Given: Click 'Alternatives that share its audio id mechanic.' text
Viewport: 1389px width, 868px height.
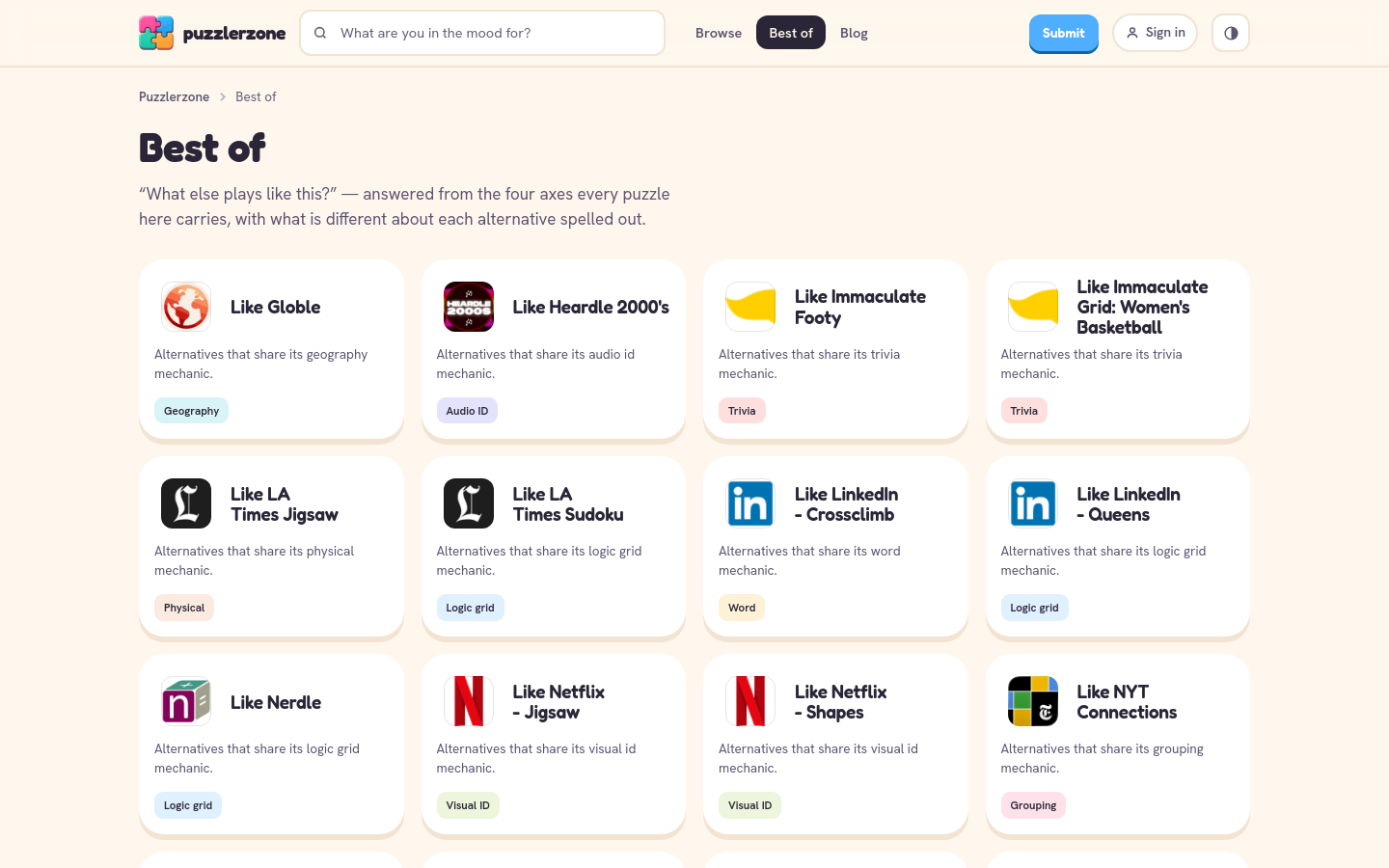Looking at the screenshot, I should click(535, 364).
